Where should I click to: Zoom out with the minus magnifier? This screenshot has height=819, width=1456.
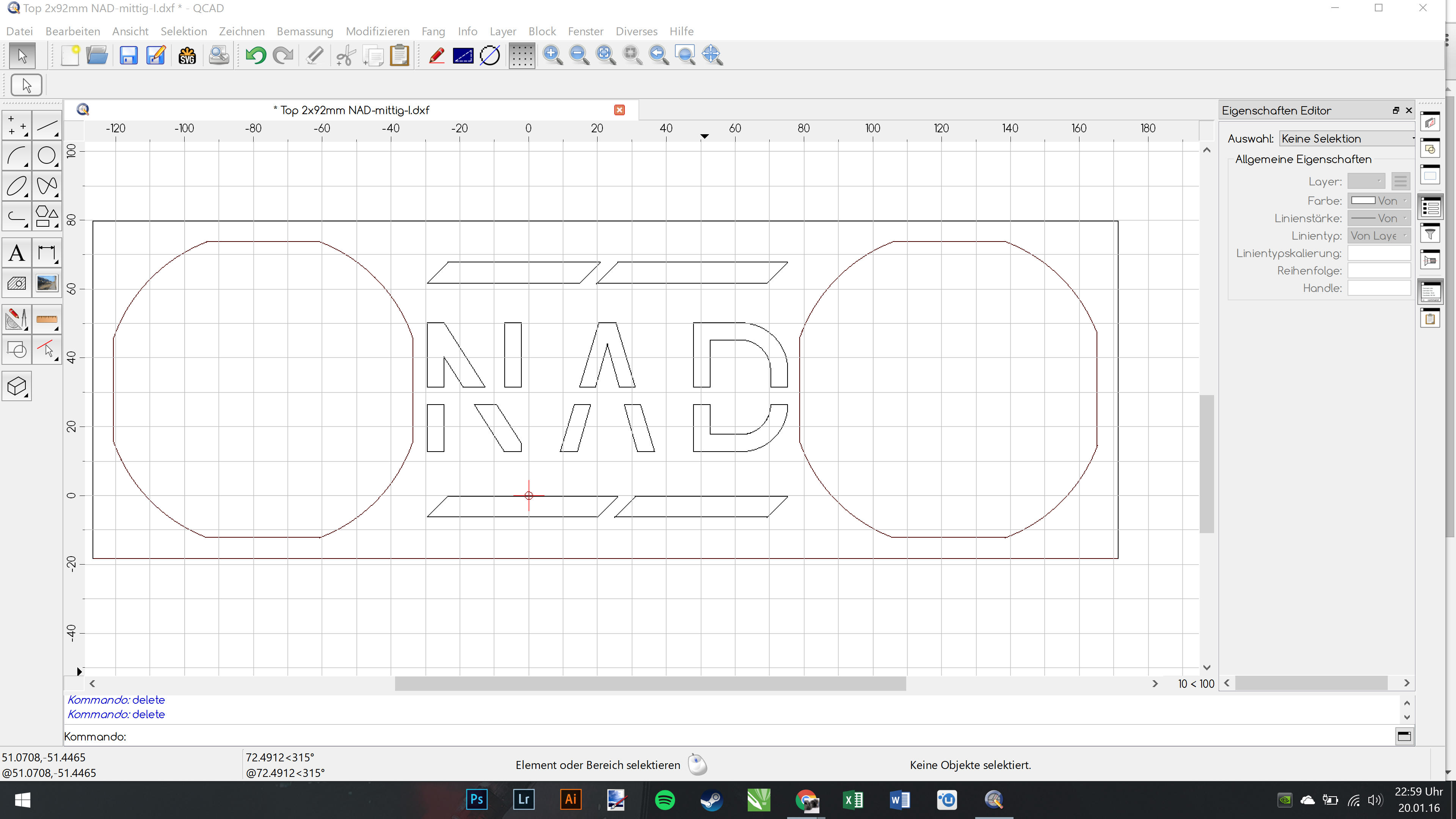coord(579,55)
